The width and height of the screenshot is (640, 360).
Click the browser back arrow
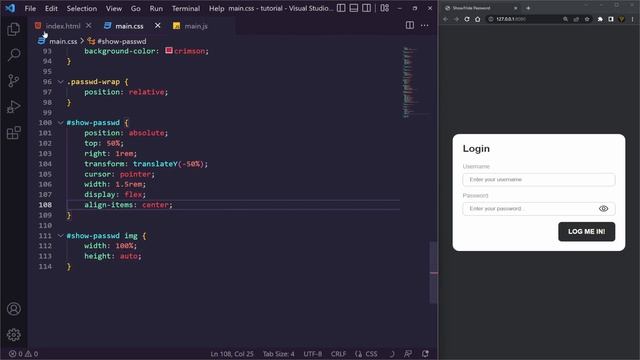[445, 19]
